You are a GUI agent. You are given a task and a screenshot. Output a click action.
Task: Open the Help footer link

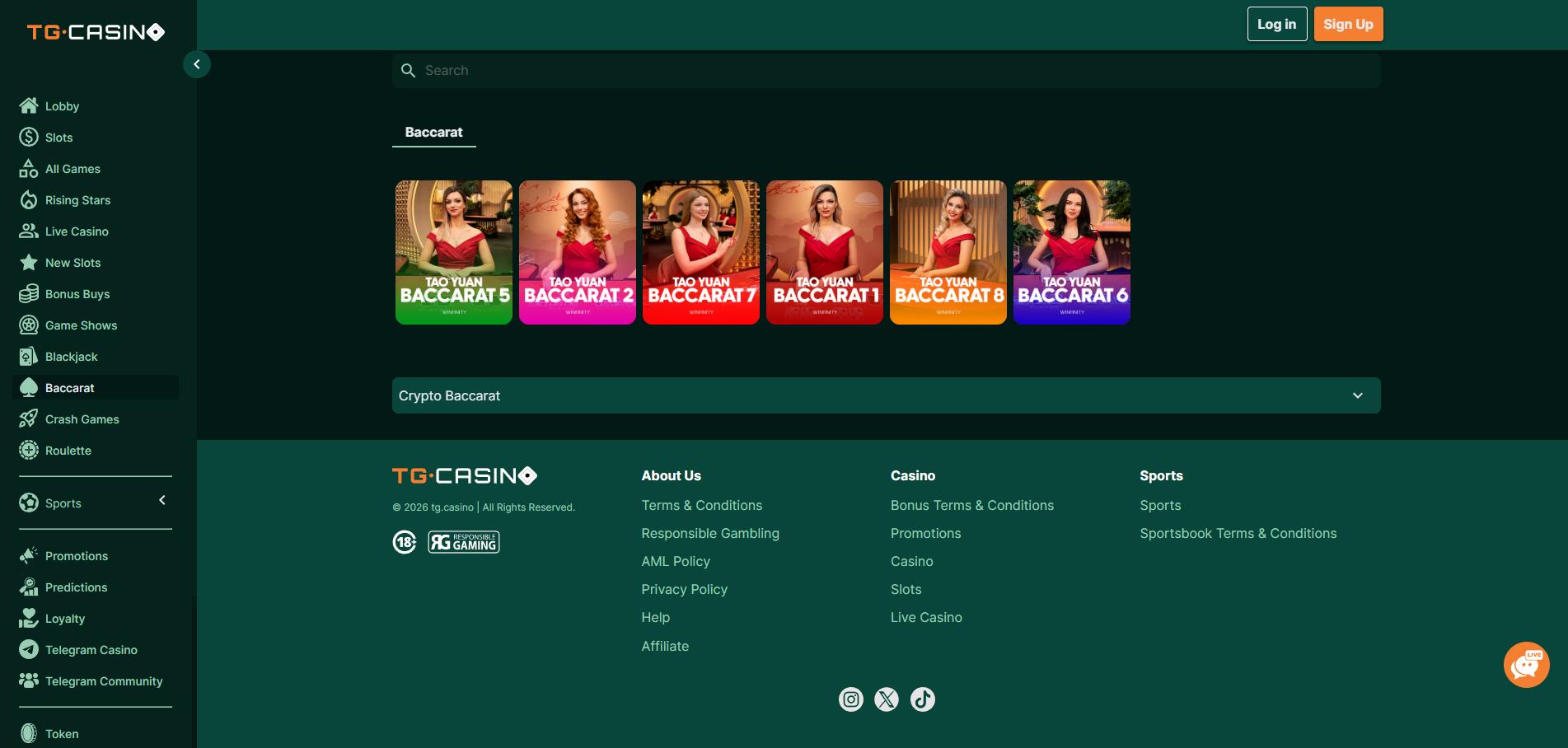pyautogui.click(x=656, y=617)
